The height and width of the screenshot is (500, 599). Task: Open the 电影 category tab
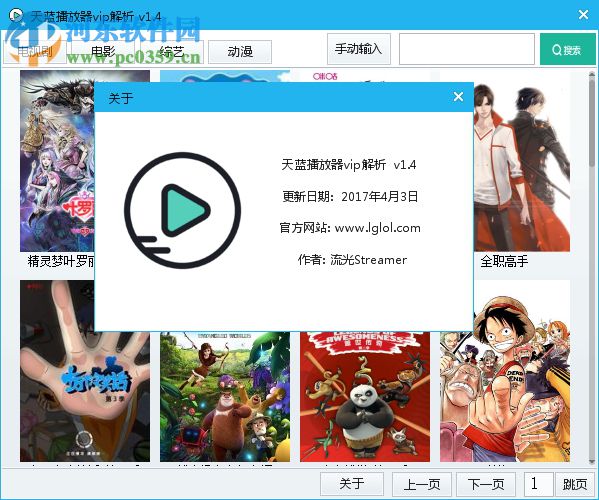click(103, 52)
